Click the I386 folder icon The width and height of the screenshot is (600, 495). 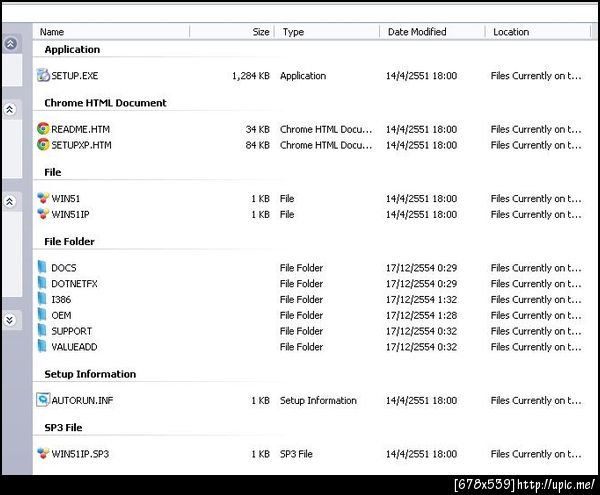42,299
